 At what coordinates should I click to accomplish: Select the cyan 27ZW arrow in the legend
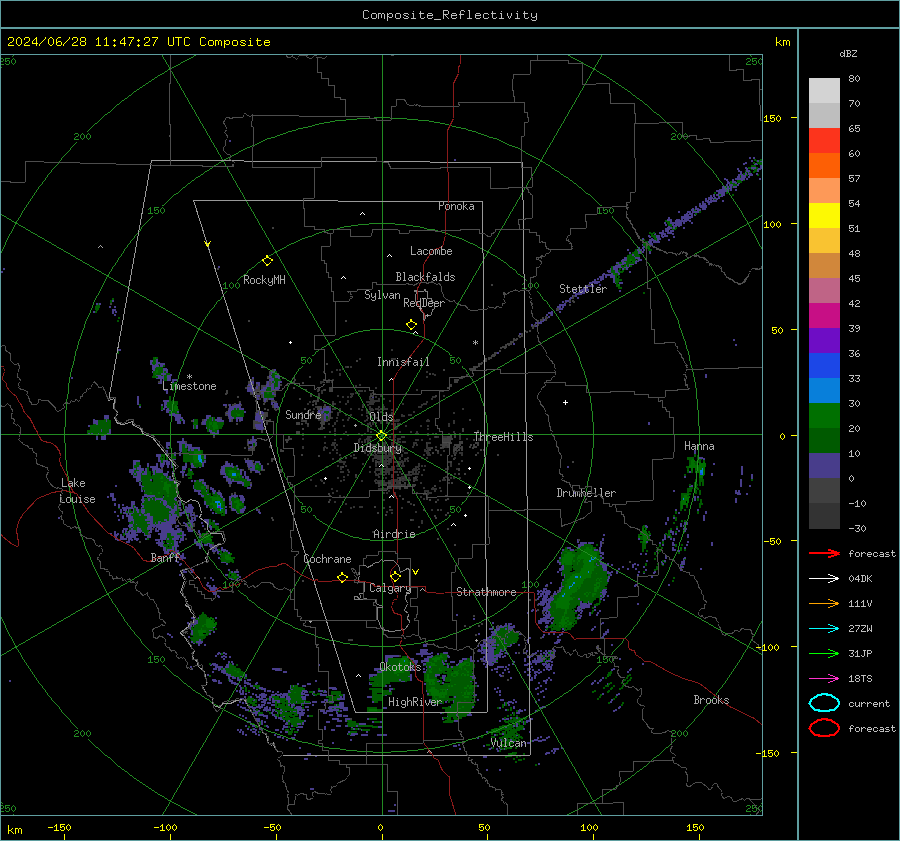(x=824, y=629)
